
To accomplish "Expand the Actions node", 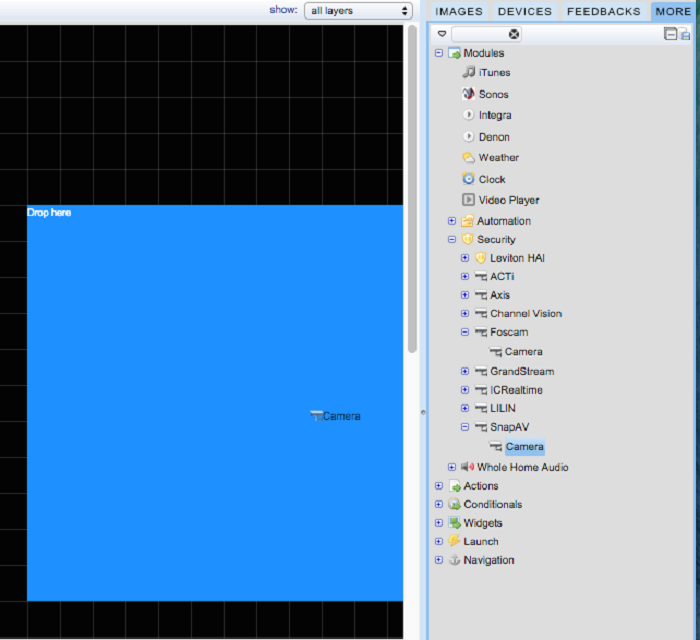I will [439, 486].
